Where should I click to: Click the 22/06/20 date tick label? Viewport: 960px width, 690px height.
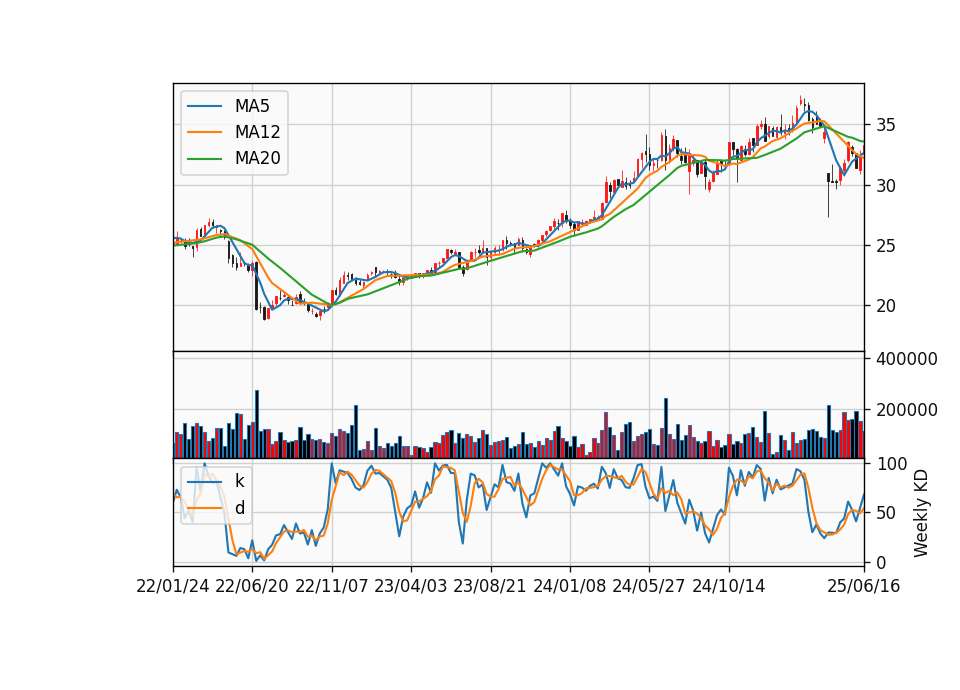point(252,587)
